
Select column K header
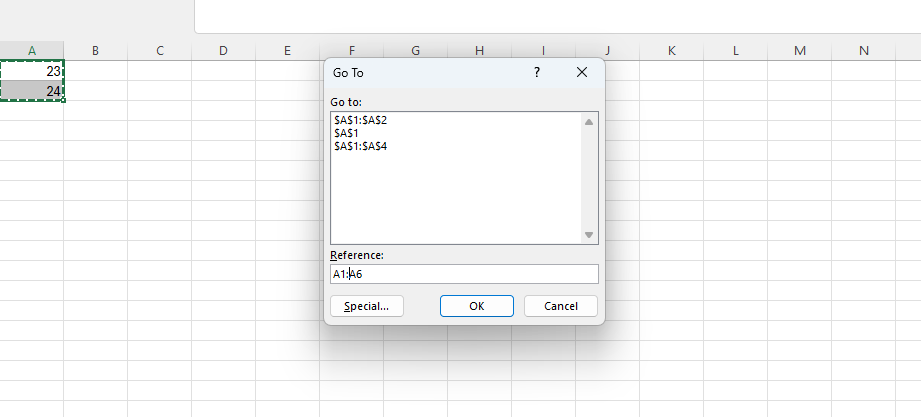pos(671,51)
